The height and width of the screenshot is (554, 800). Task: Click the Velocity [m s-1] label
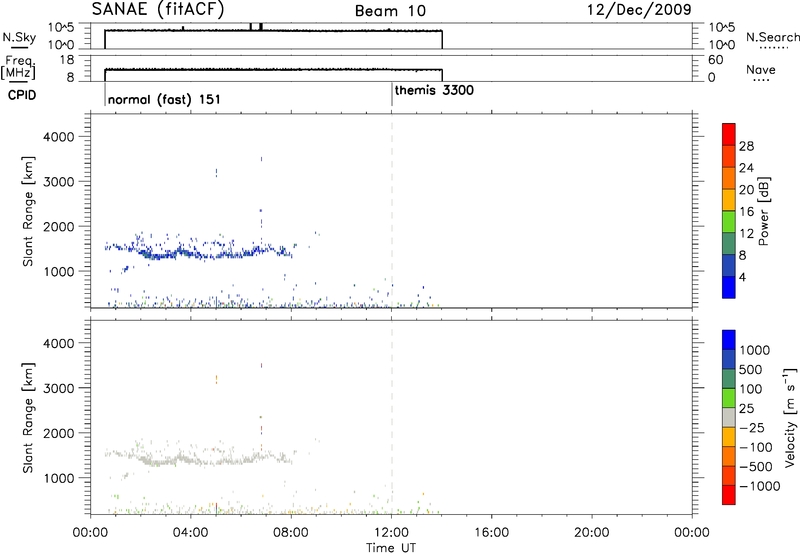[791, 417]
